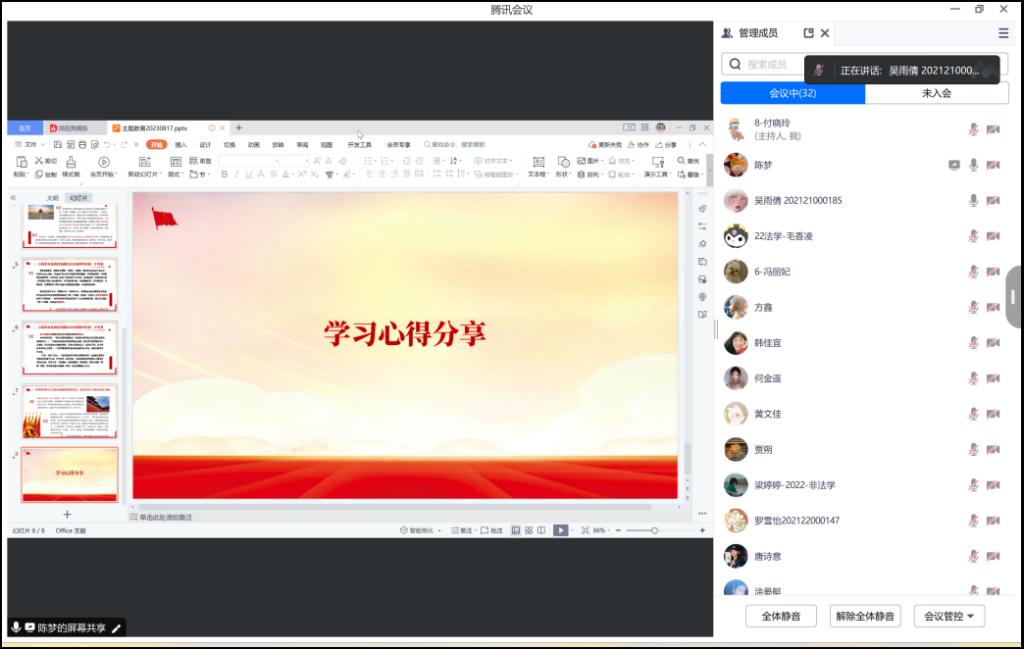Click the camera icon for 方鑫

(x=993, y=307)
